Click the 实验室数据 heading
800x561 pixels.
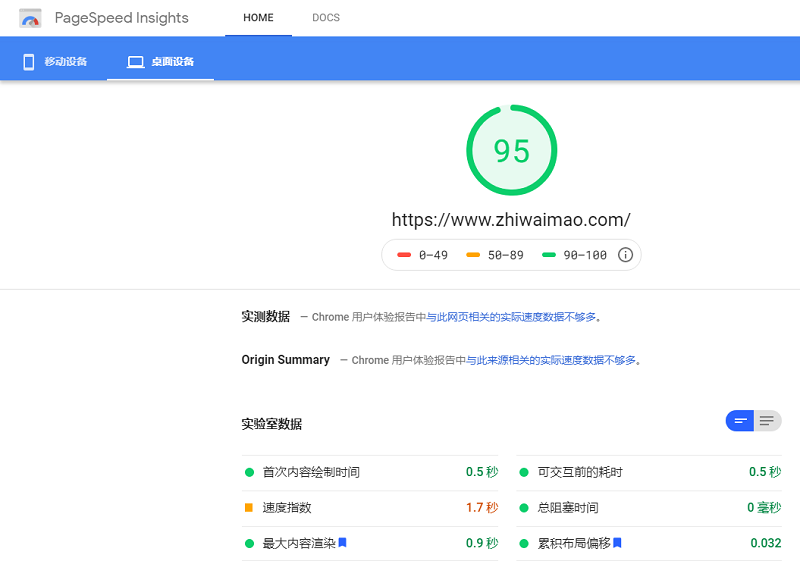click(x=271, y=424)
